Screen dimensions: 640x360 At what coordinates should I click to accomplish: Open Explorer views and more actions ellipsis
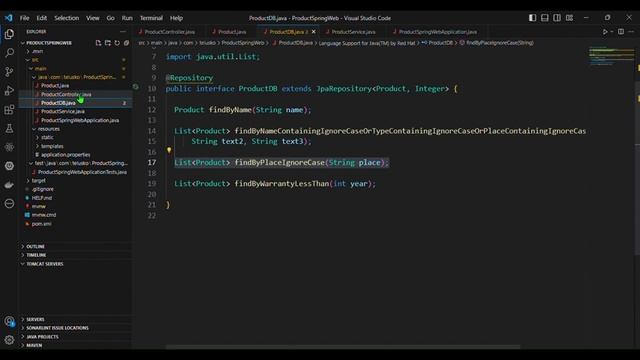[x=123, y=31]
